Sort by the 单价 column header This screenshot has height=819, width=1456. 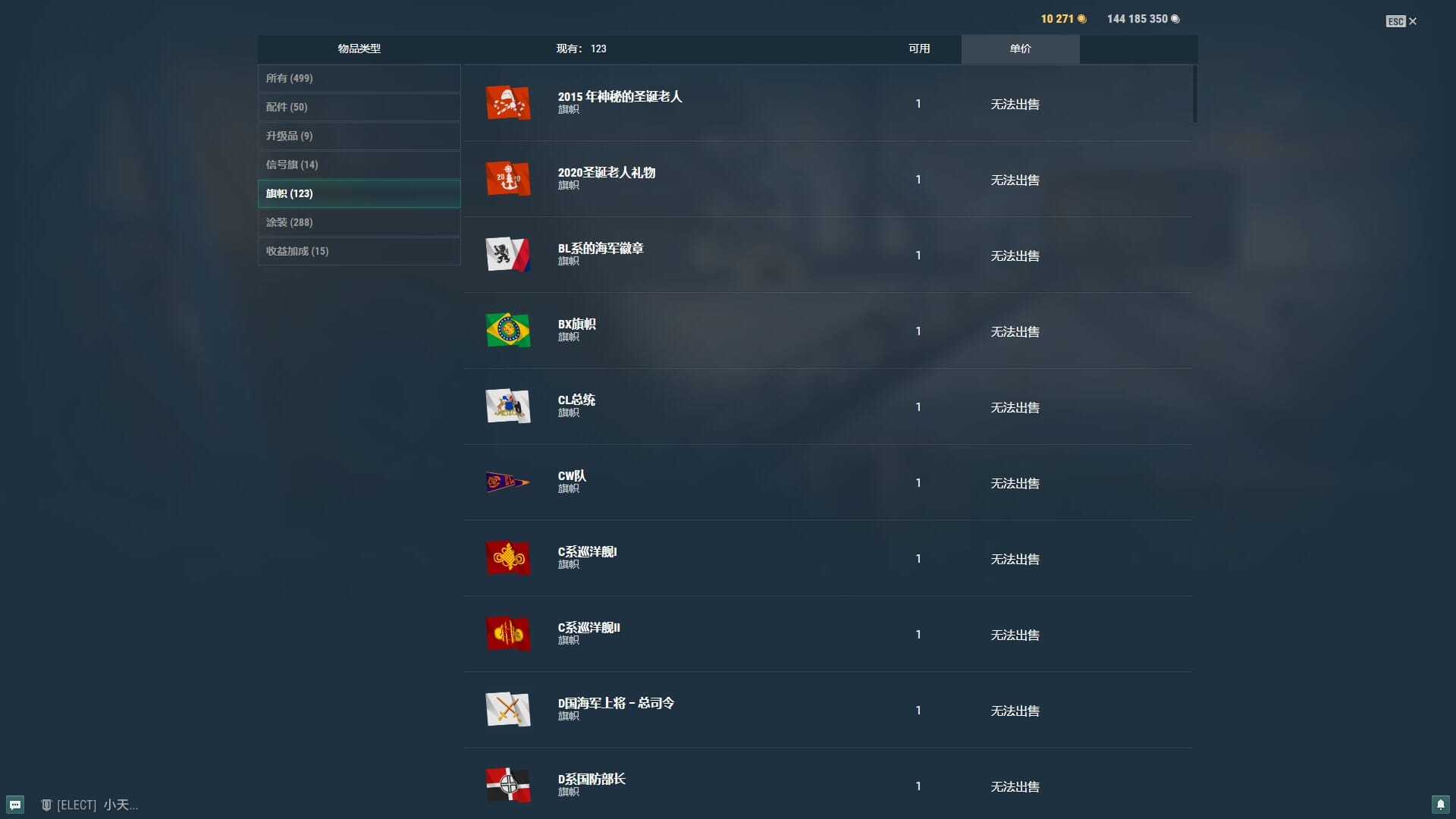tap(1020, 49)
